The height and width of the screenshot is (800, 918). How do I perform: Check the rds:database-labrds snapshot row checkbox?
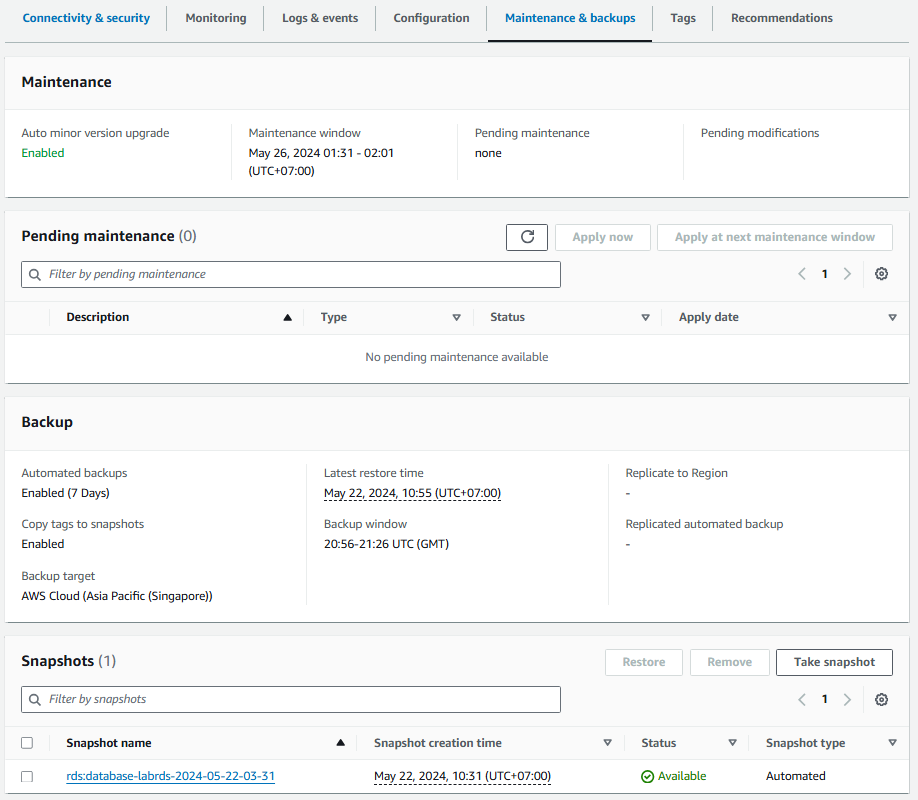pos(27,776)
